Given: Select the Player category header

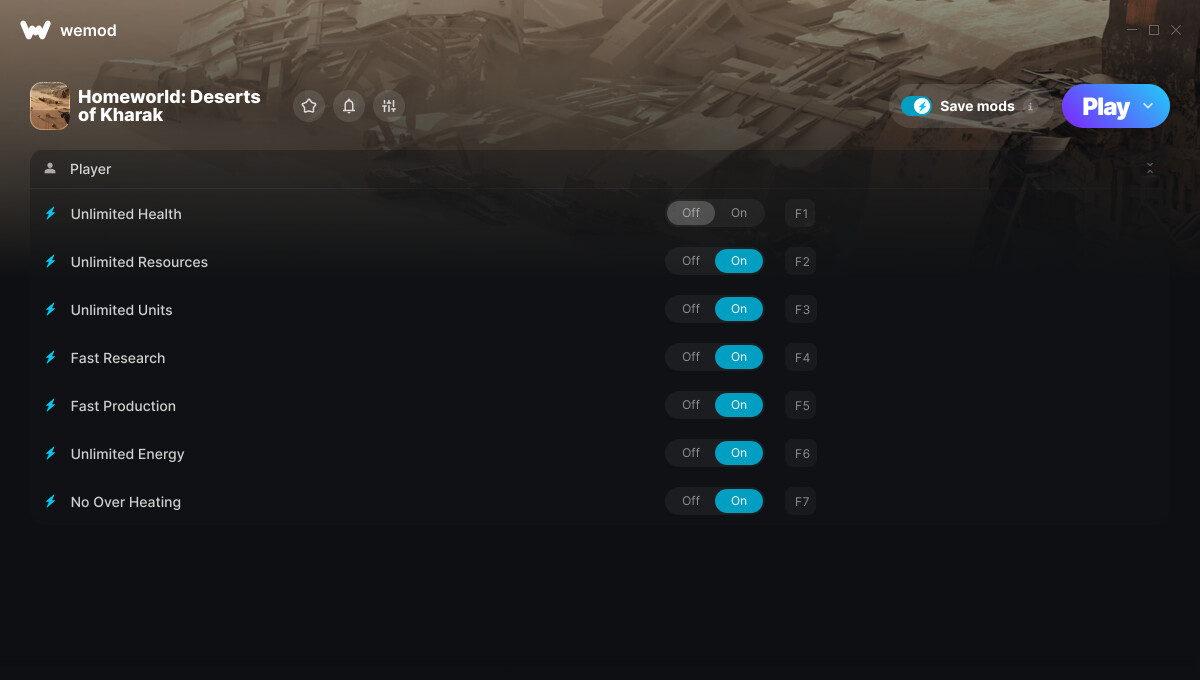Looking at the screenshot, I should pyautogui.click(x=600, y=169).
